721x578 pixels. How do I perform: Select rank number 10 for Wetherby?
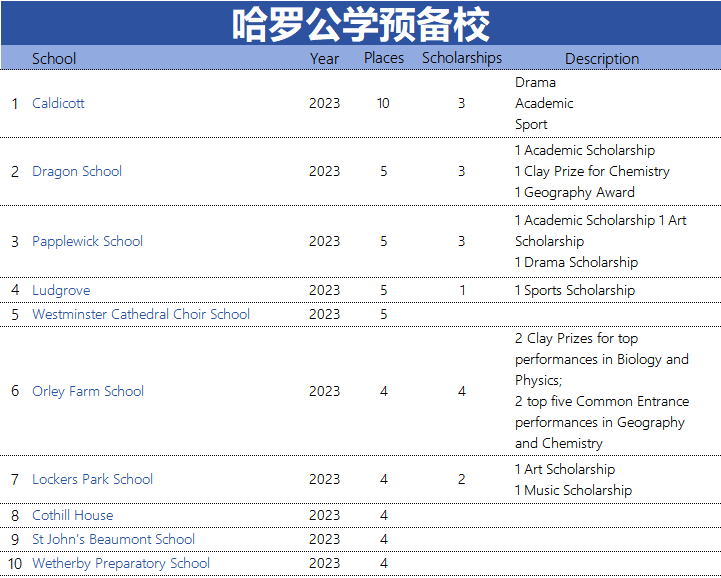[x=15, y=564]
